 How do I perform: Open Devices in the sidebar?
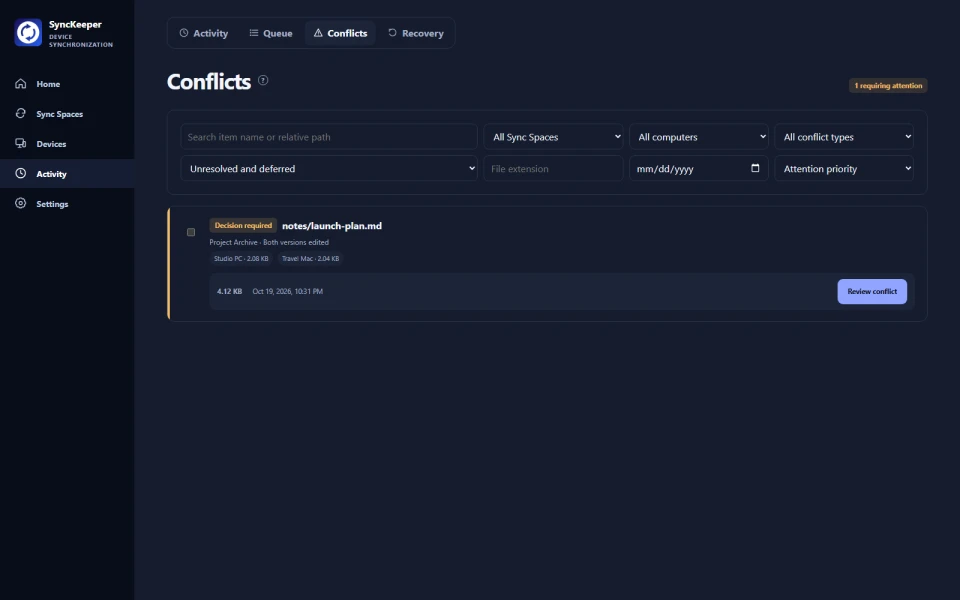(67, 143)
